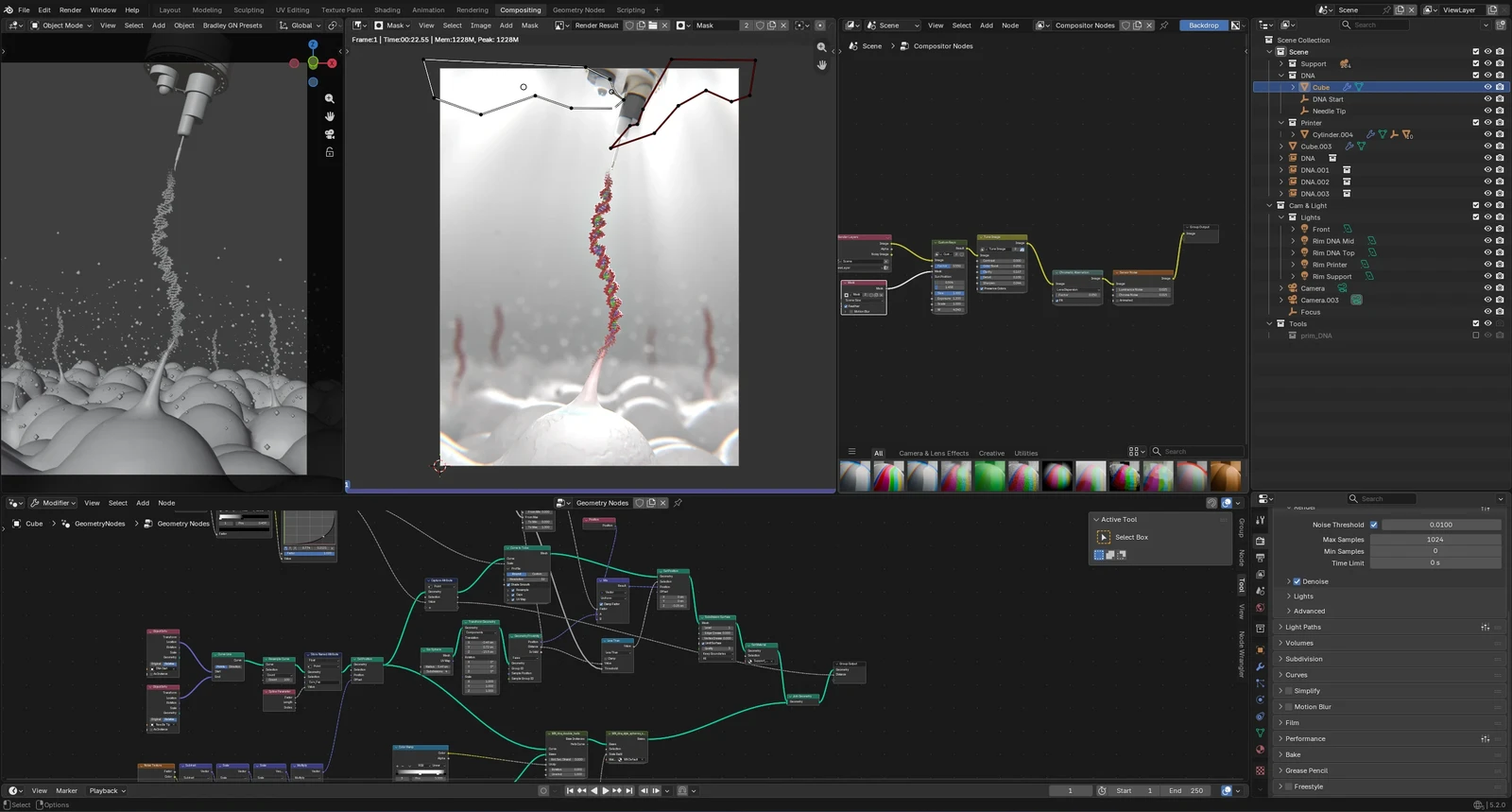Play the animation forward in the timeline

605,790
